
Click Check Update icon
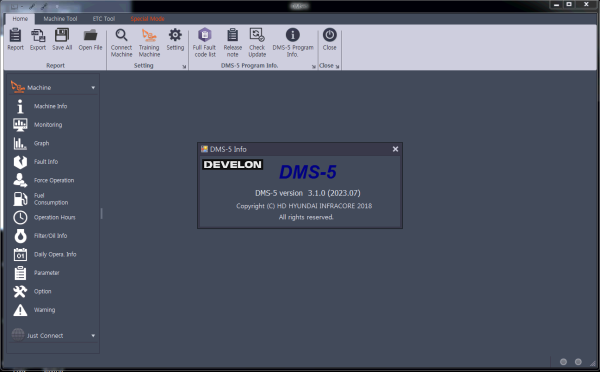coord(257,35)
